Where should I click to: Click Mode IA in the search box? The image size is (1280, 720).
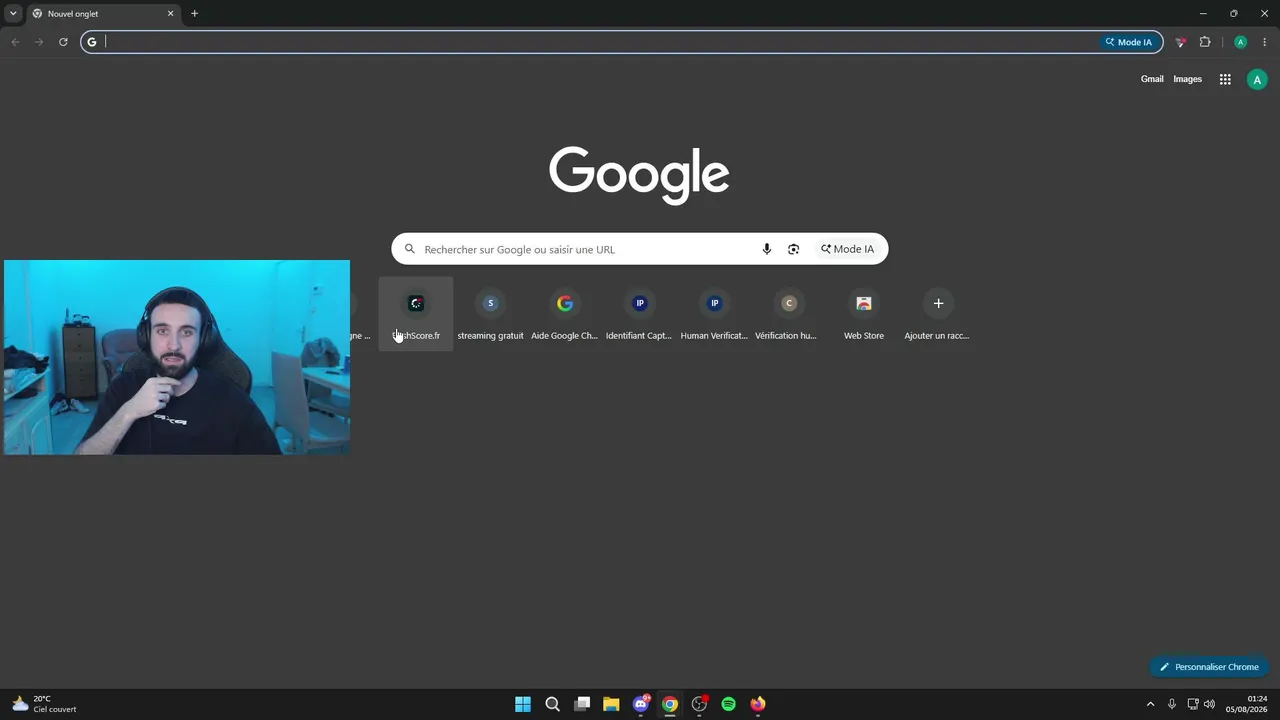point(847,249)
